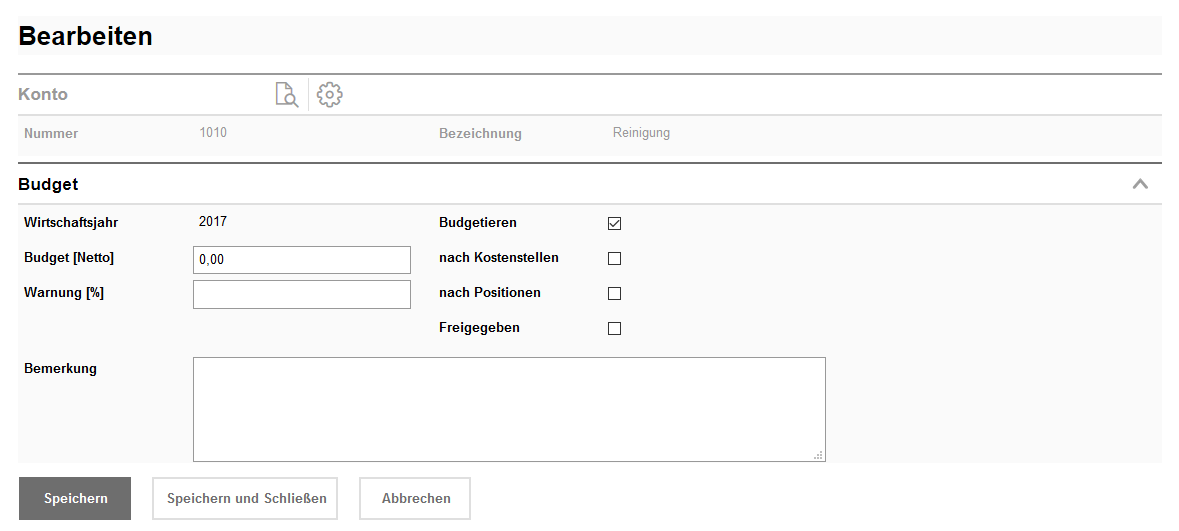Click the Konto section heading

[x=43, y=95]
